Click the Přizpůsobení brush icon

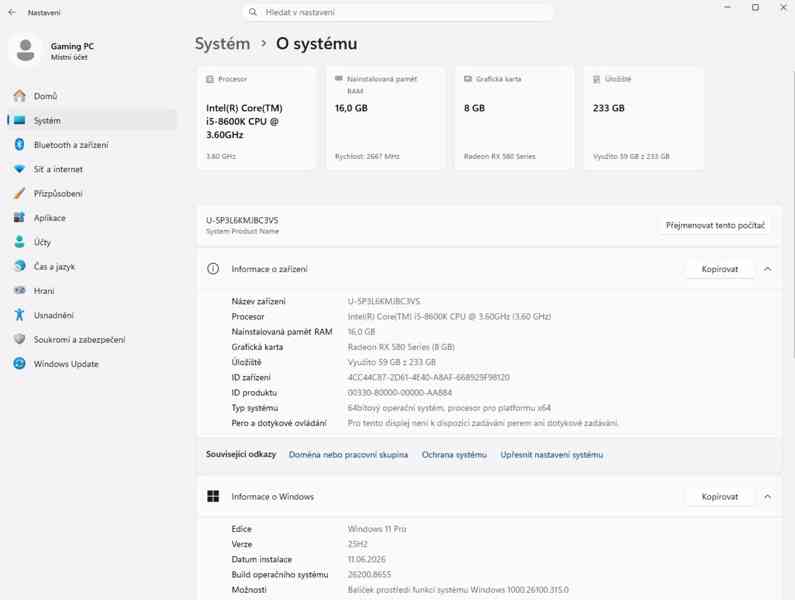tap(19, 193)
